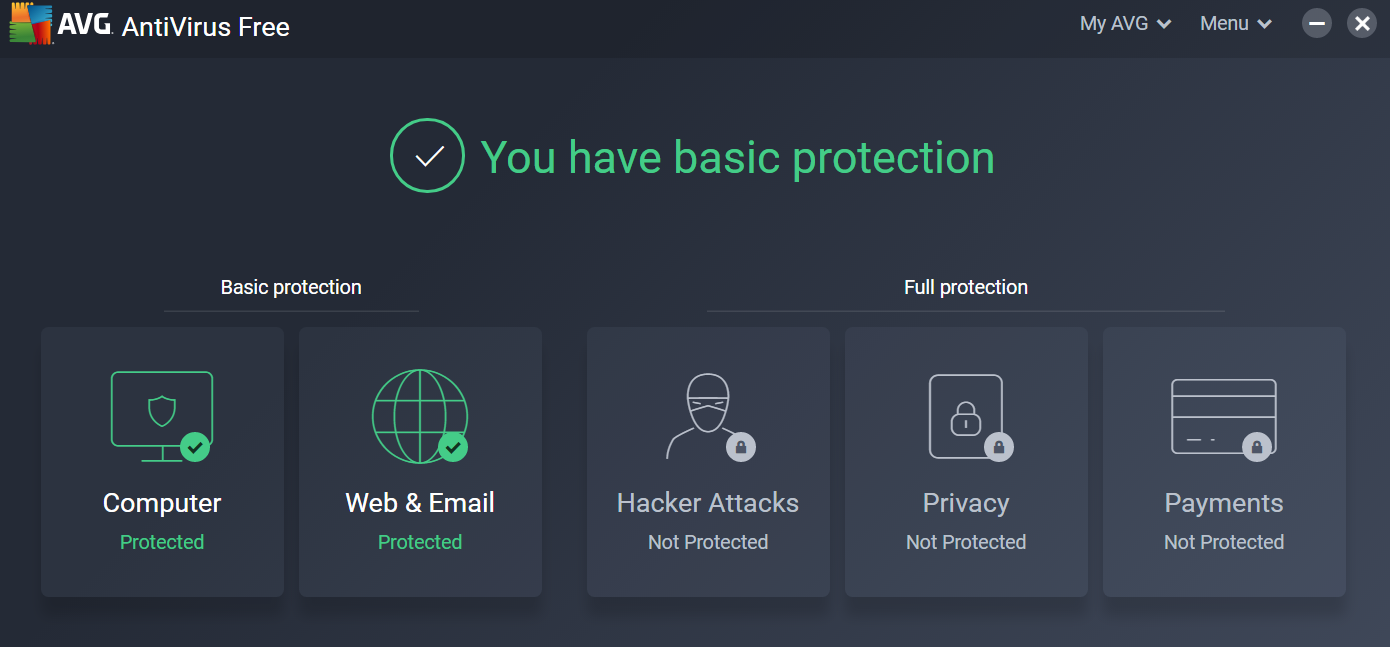The height and width of the screenshot is (647, 1390).
Task: Click the large green checkmark status circle
Action: [x=427, y=155]
